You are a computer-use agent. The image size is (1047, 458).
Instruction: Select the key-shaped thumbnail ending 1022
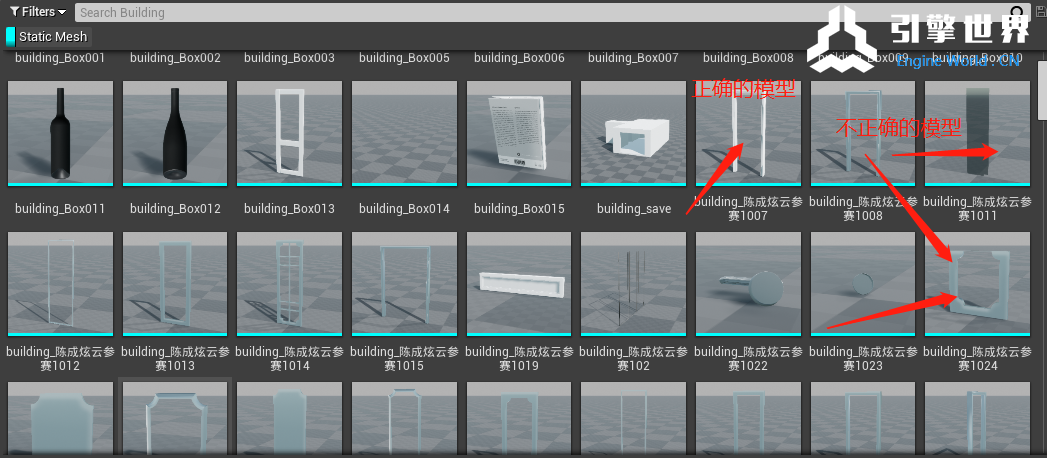(748, 284)
